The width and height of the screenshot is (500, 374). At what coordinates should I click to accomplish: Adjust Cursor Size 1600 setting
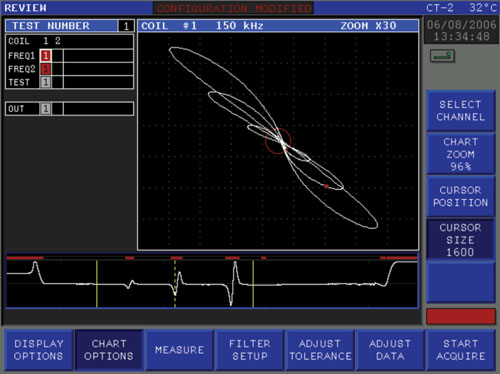pyautogui.click(x=460, y=240)
